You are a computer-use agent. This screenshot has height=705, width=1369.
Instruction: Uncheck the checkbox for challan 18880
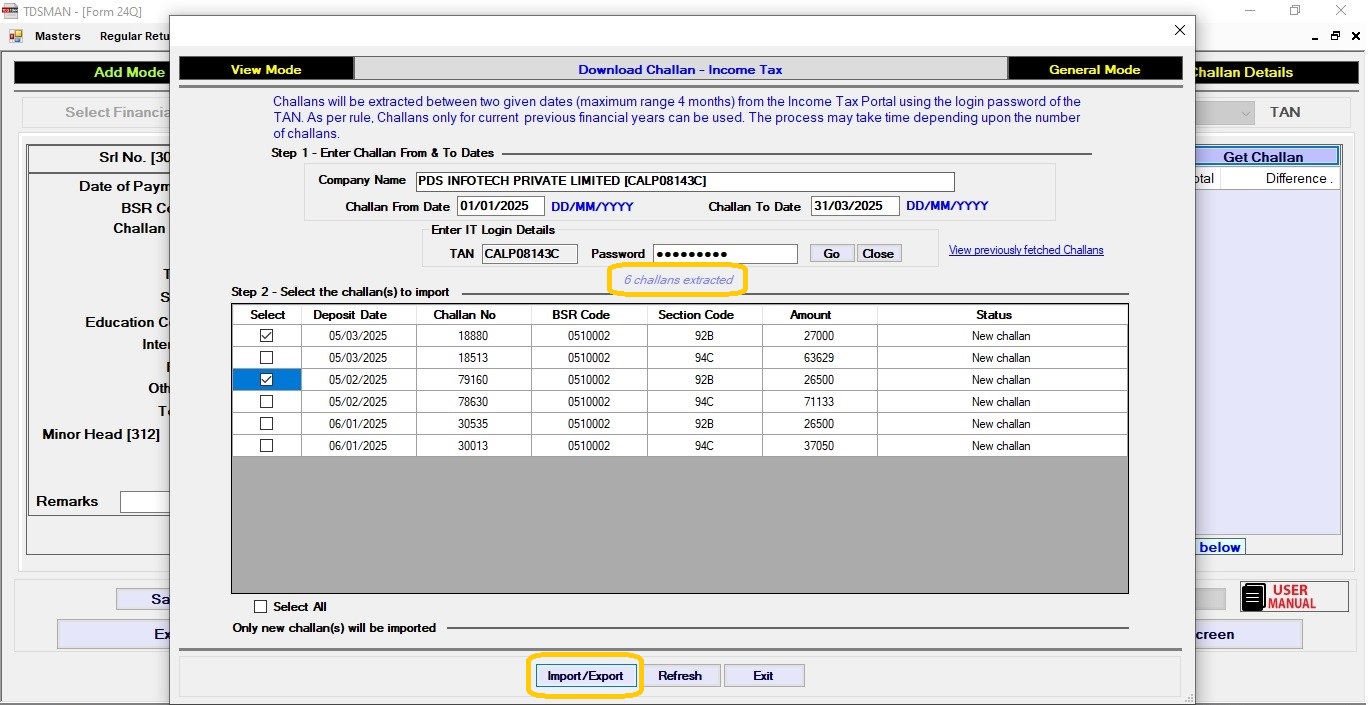coord(266,336)
